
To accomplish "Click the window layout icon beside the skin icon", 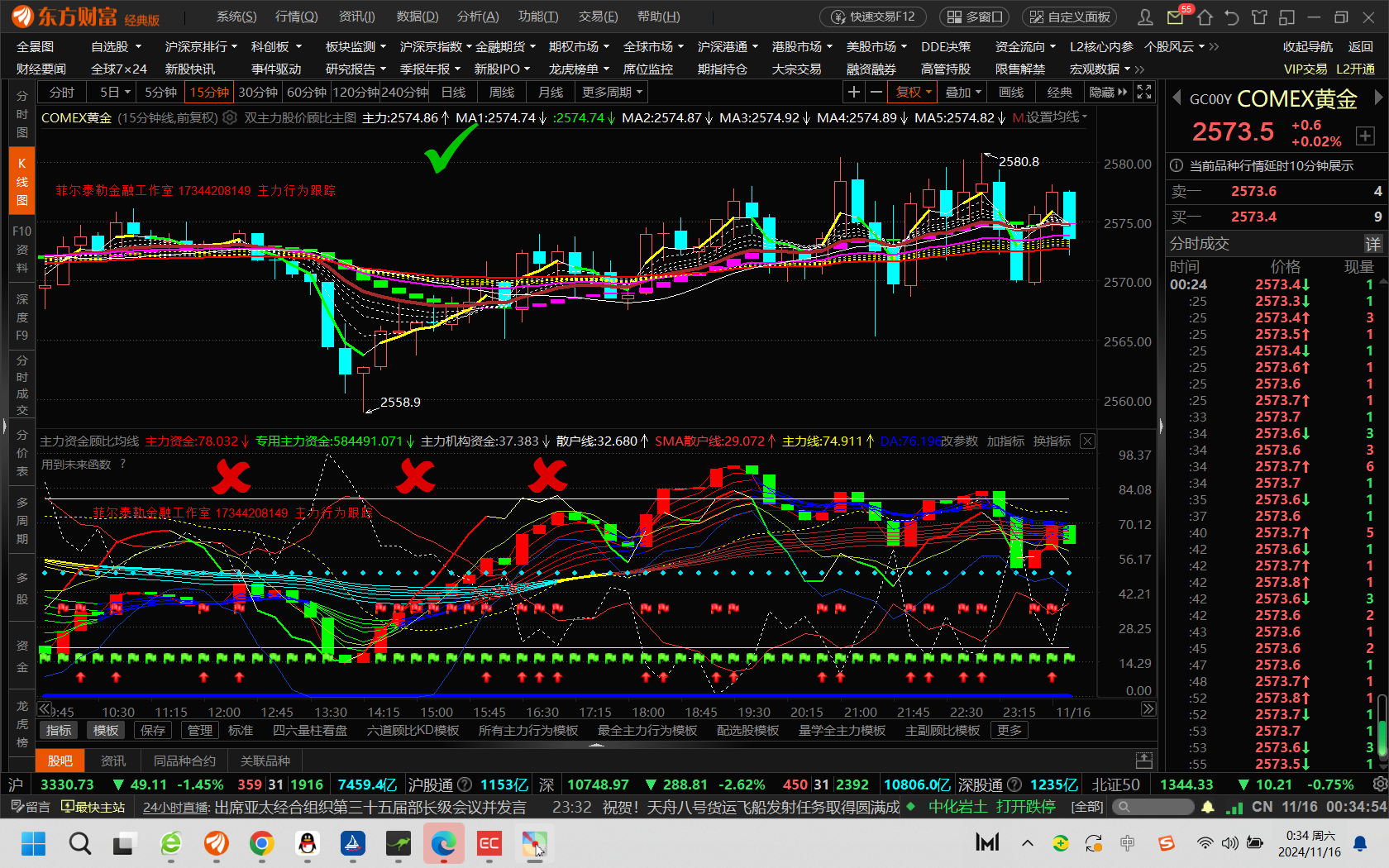I will [x=1286, y=17].
